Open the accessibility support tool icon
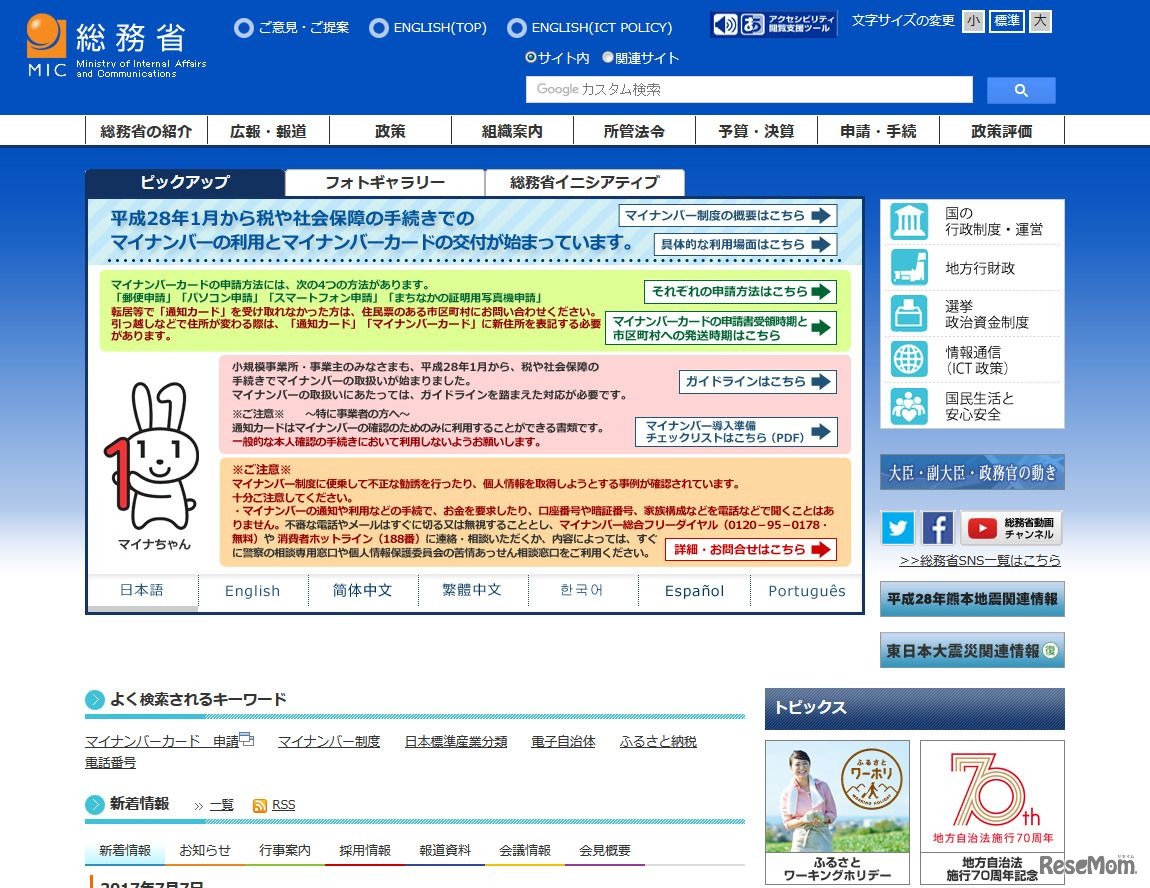 [773, 25]
